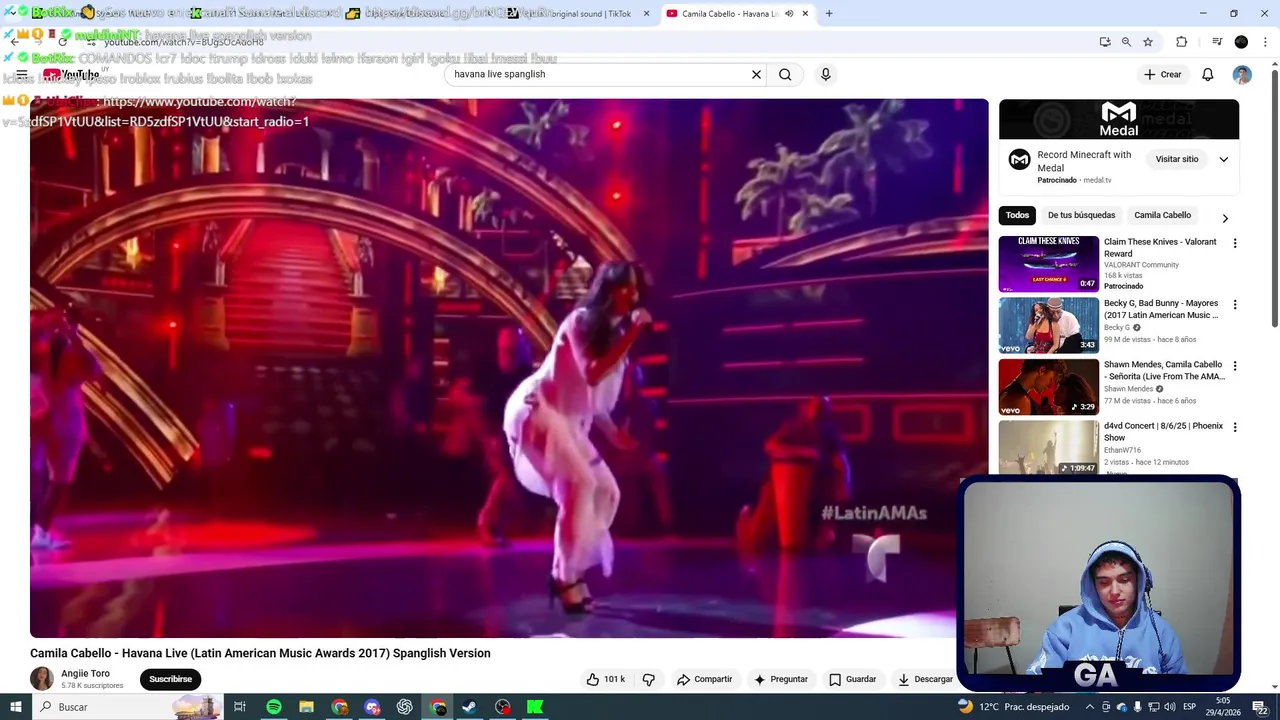Start voice search with the microphone
1280x720 pixels.
825,74
